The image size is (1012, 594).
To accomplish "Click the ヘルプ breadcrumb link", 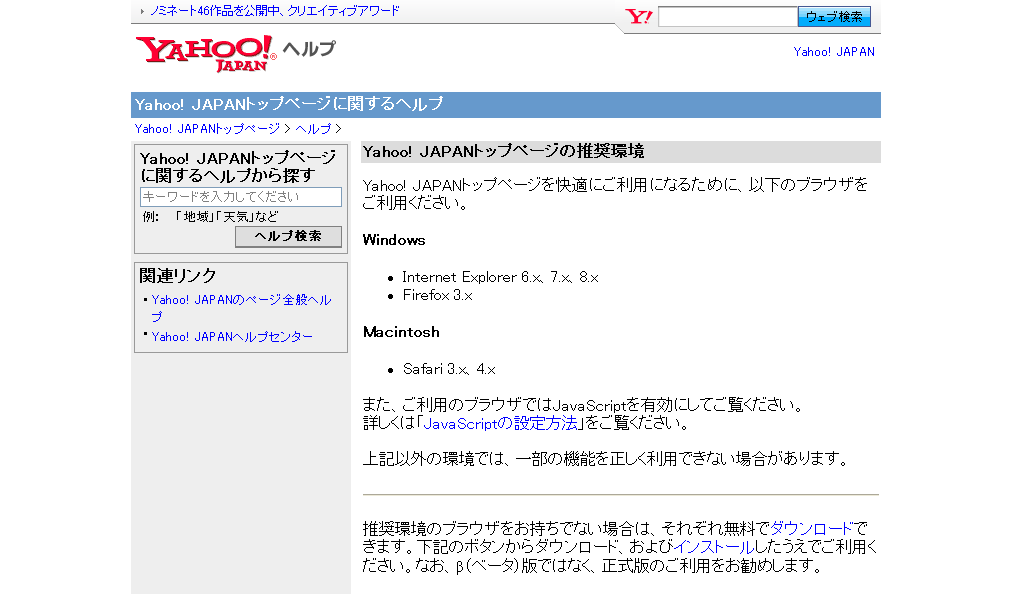I will 313,128.
